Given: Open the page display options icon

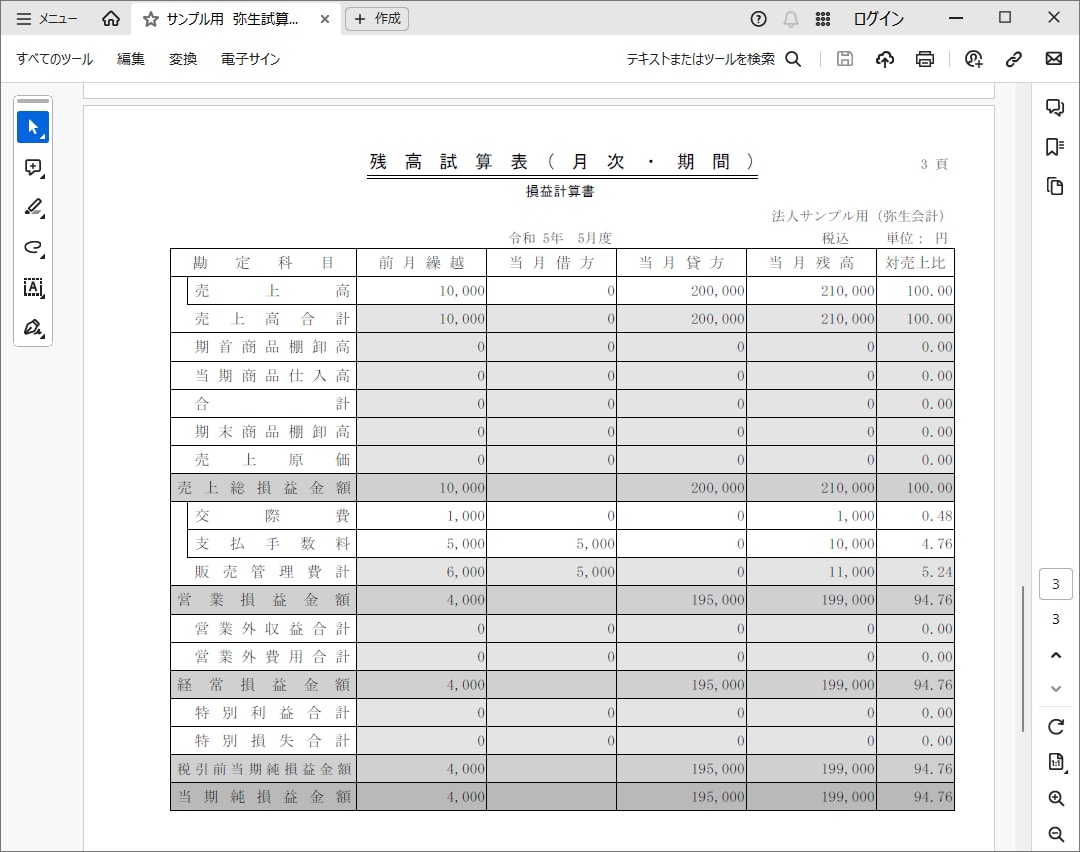Looking at the screenshot, I should tap(1056, 762).
